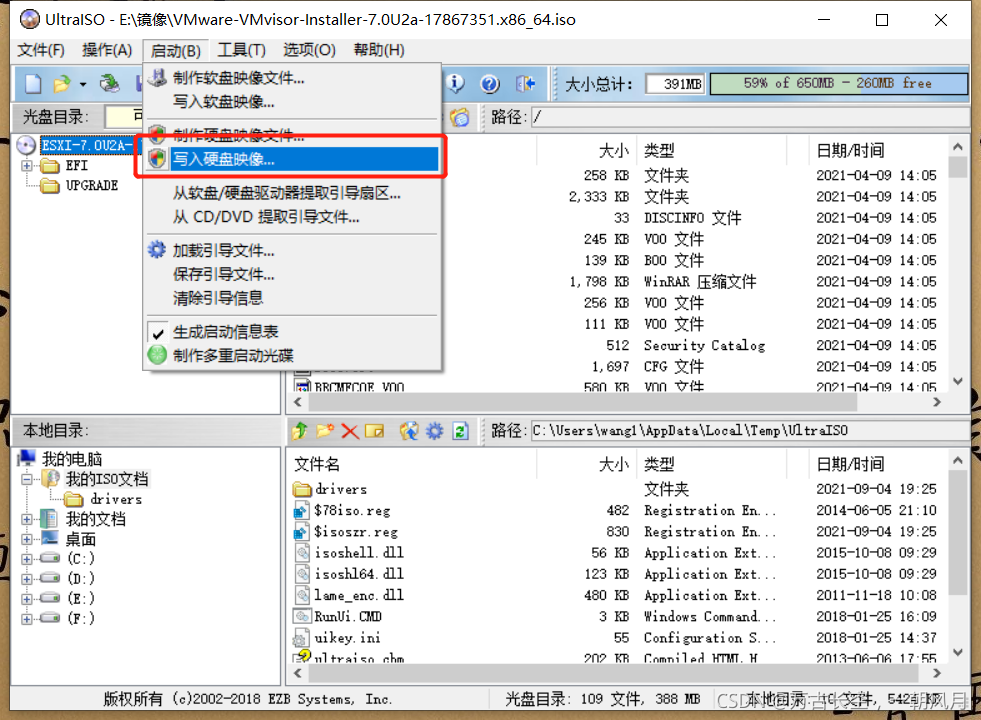The width and height of the screenshot is (981, 720).
Task: Click the New file toolbar icon
Action: [33, 84]
